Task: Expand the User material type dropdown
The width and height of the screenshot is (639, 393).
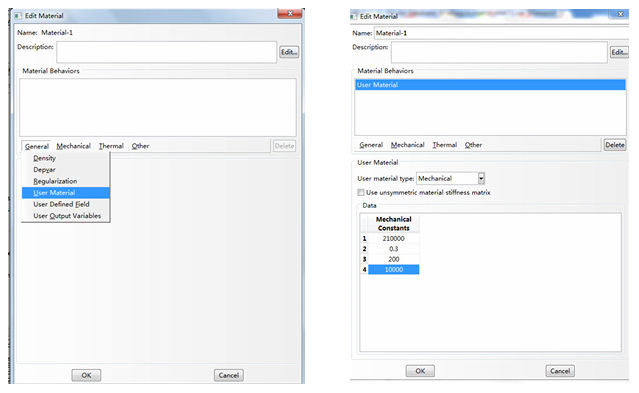Action: pyautogui.click(x=481, y=179)
